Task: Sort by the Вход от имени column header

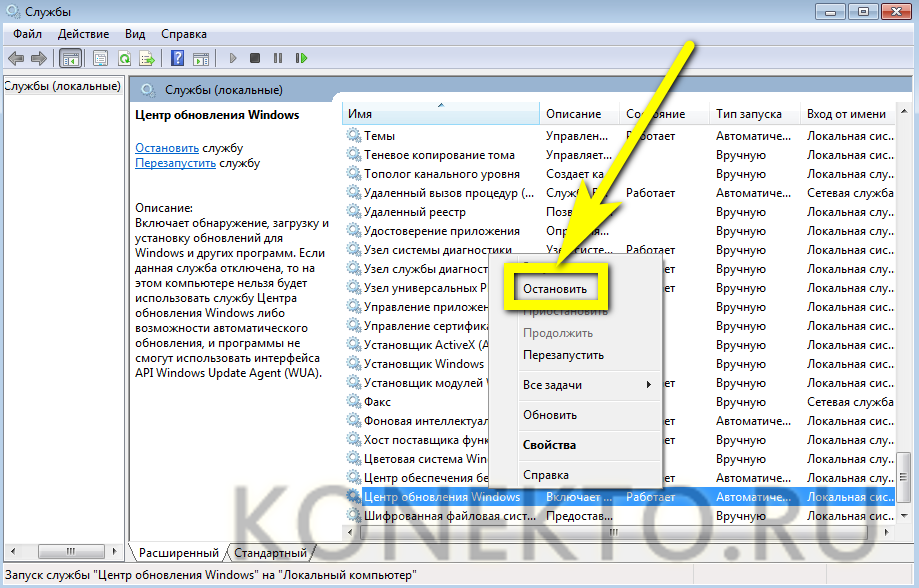Action: 847,114
